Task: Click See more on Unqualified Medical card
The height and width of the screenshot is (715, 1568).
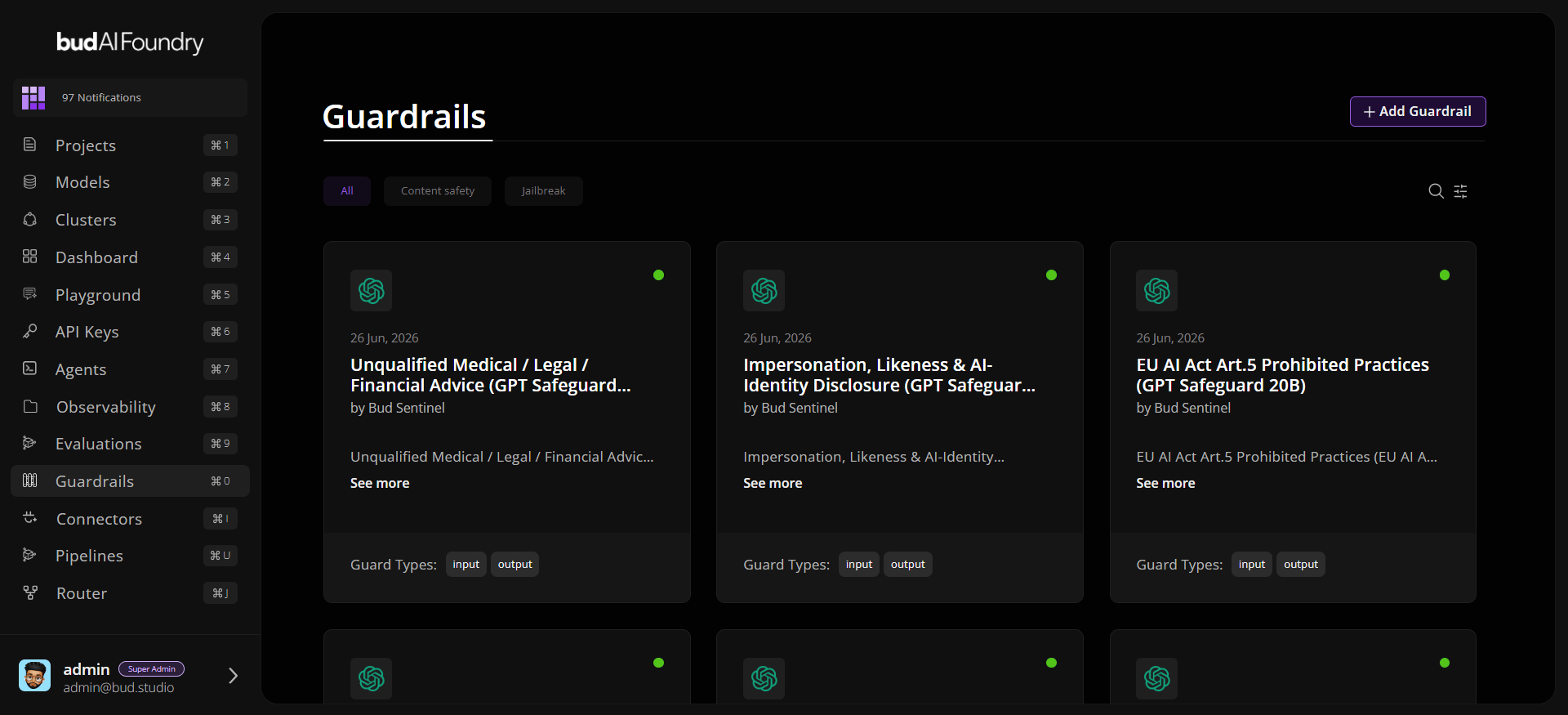Action: click(x=380, y=483)
